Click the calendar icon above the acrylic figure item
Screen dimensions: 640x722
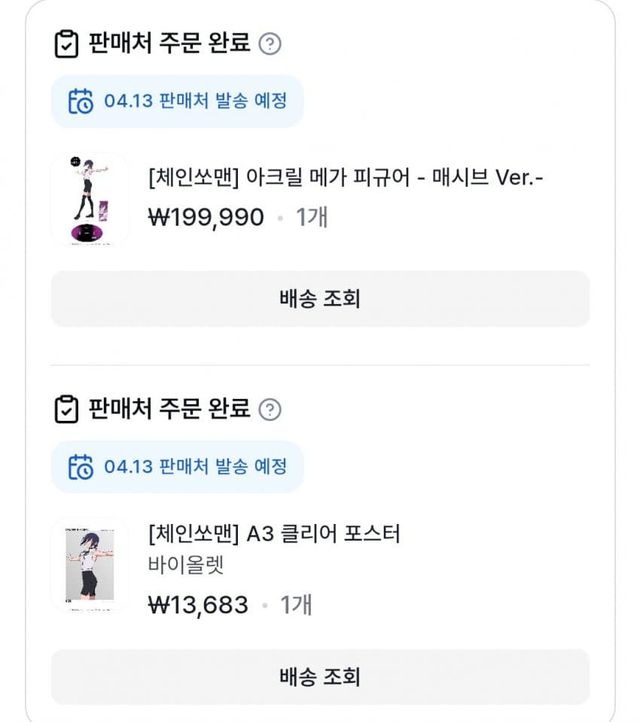tap(81, 101)
